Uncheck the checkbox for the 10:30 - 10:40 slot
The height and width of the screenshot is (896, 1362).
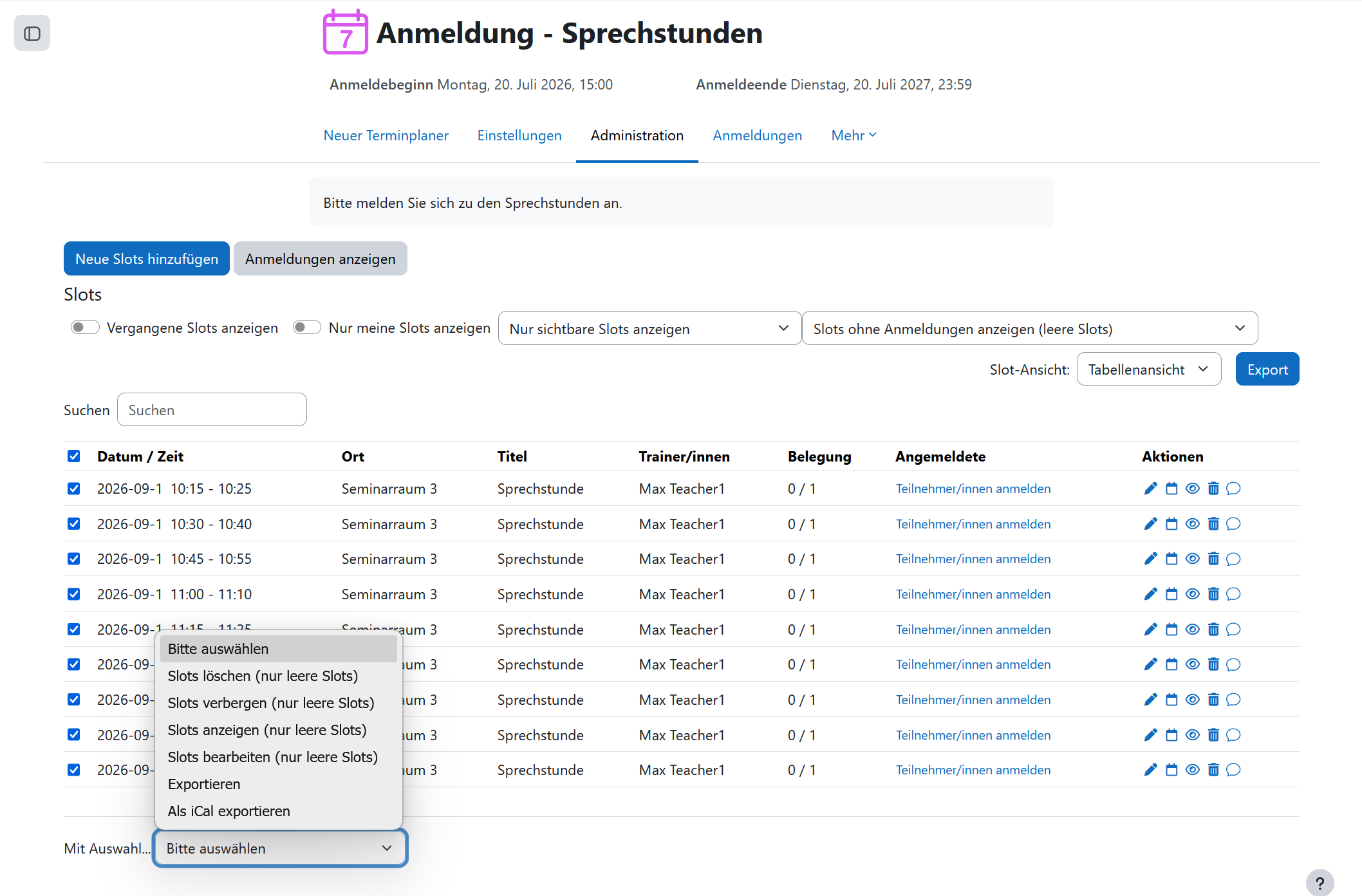tap(74, 524)
